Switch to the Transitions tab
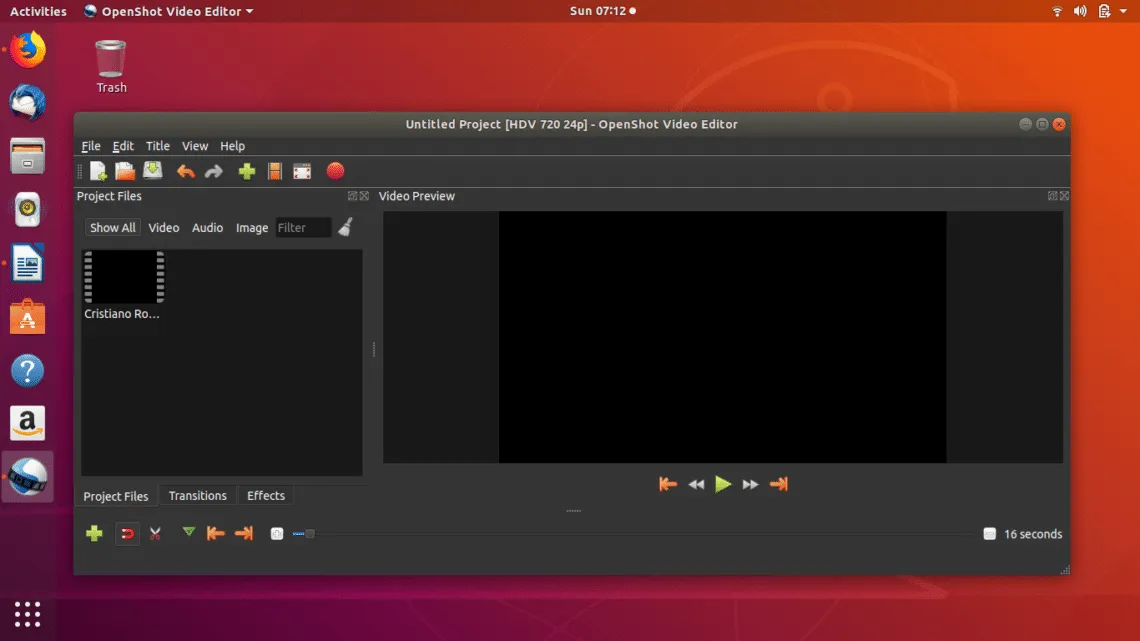 click(197, 496)
